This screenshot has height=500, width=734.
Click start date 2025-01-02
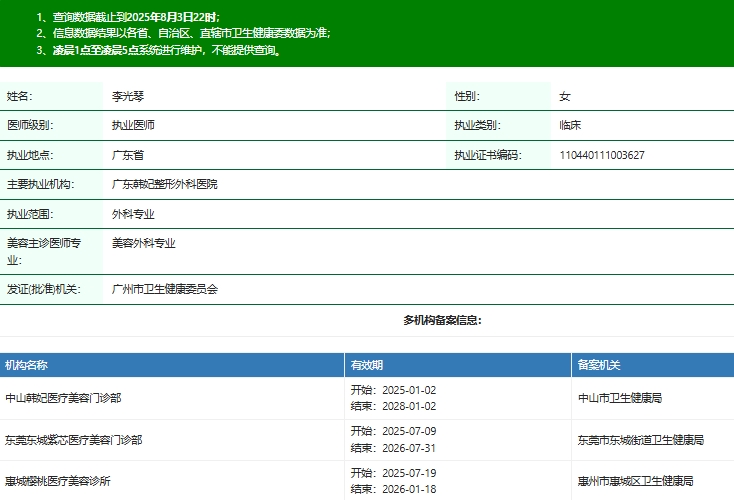[x=409, y=390]
